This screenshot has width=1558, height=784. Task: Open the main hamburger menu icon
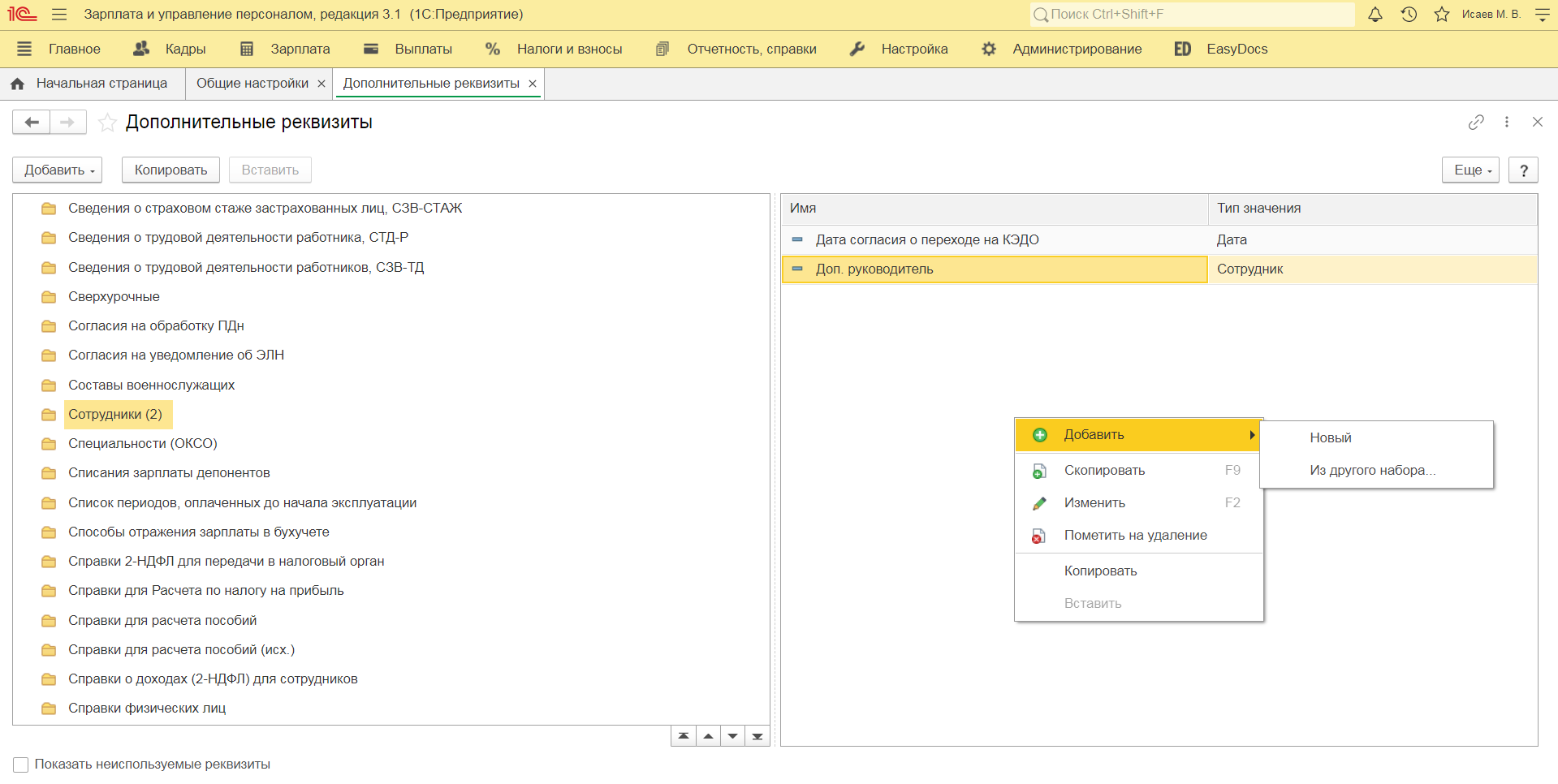pos(58,15)
